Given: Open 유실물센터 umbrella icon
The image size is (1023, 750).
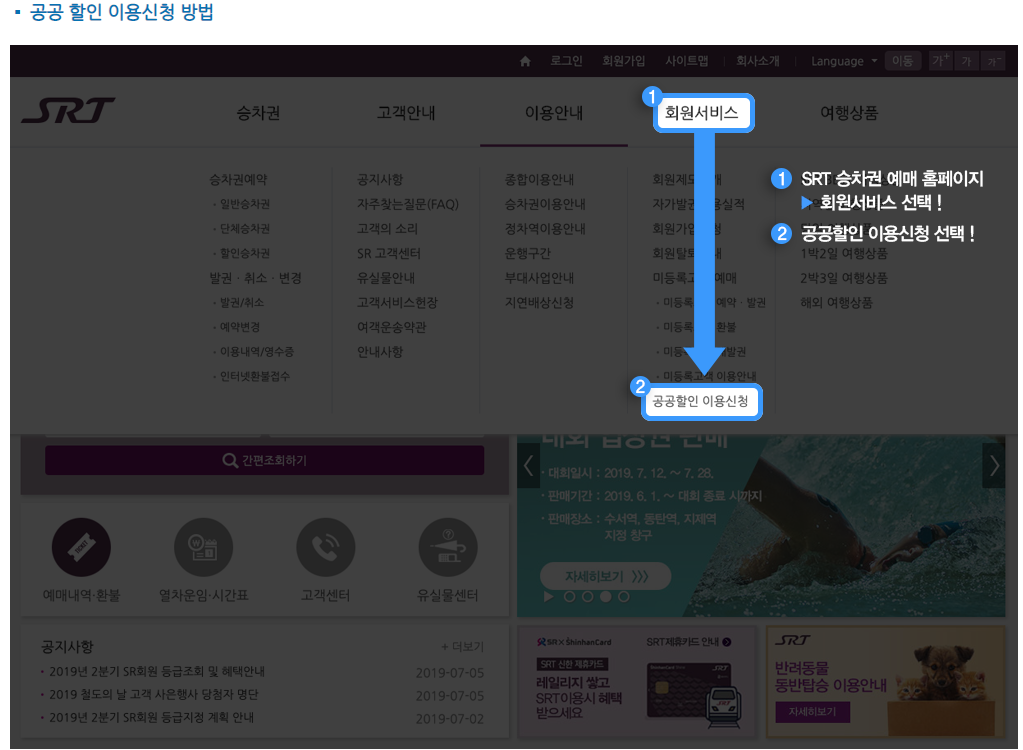Looking at the screenshot, I should (448, 547).
